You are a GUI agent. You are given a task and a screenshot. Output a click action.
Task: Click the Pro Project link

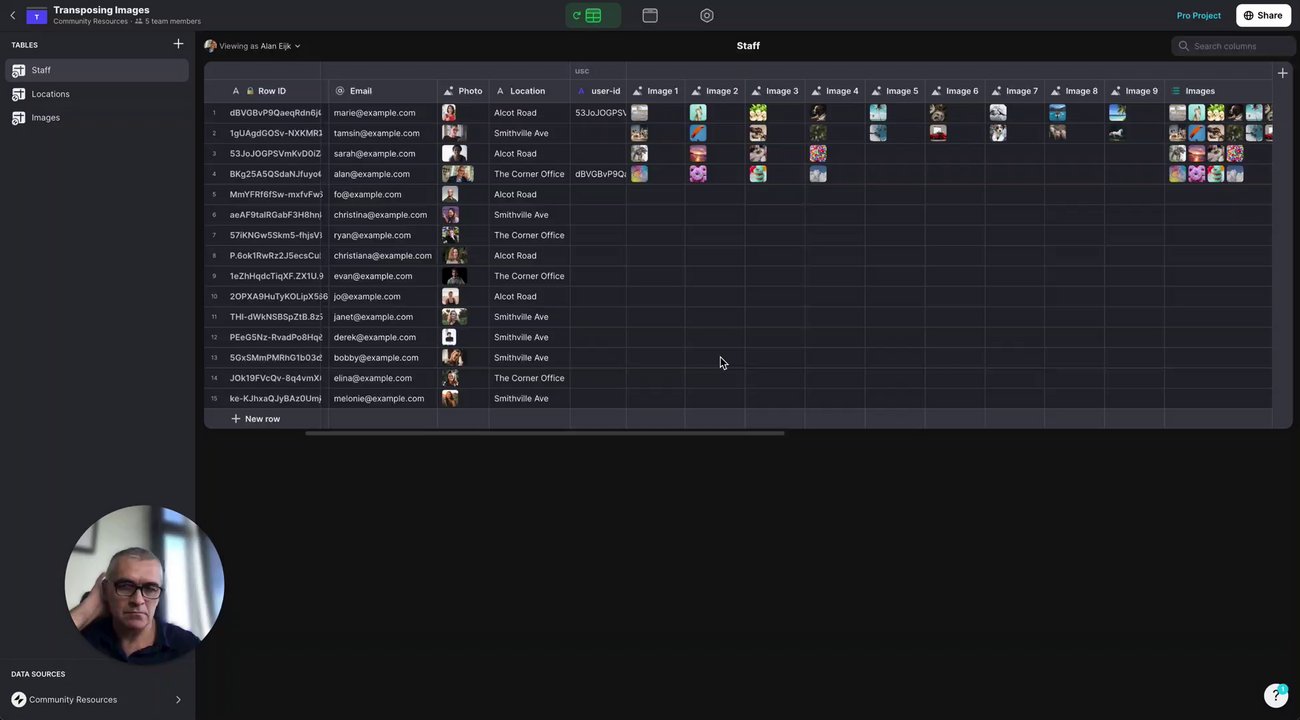pos(1198,15)
